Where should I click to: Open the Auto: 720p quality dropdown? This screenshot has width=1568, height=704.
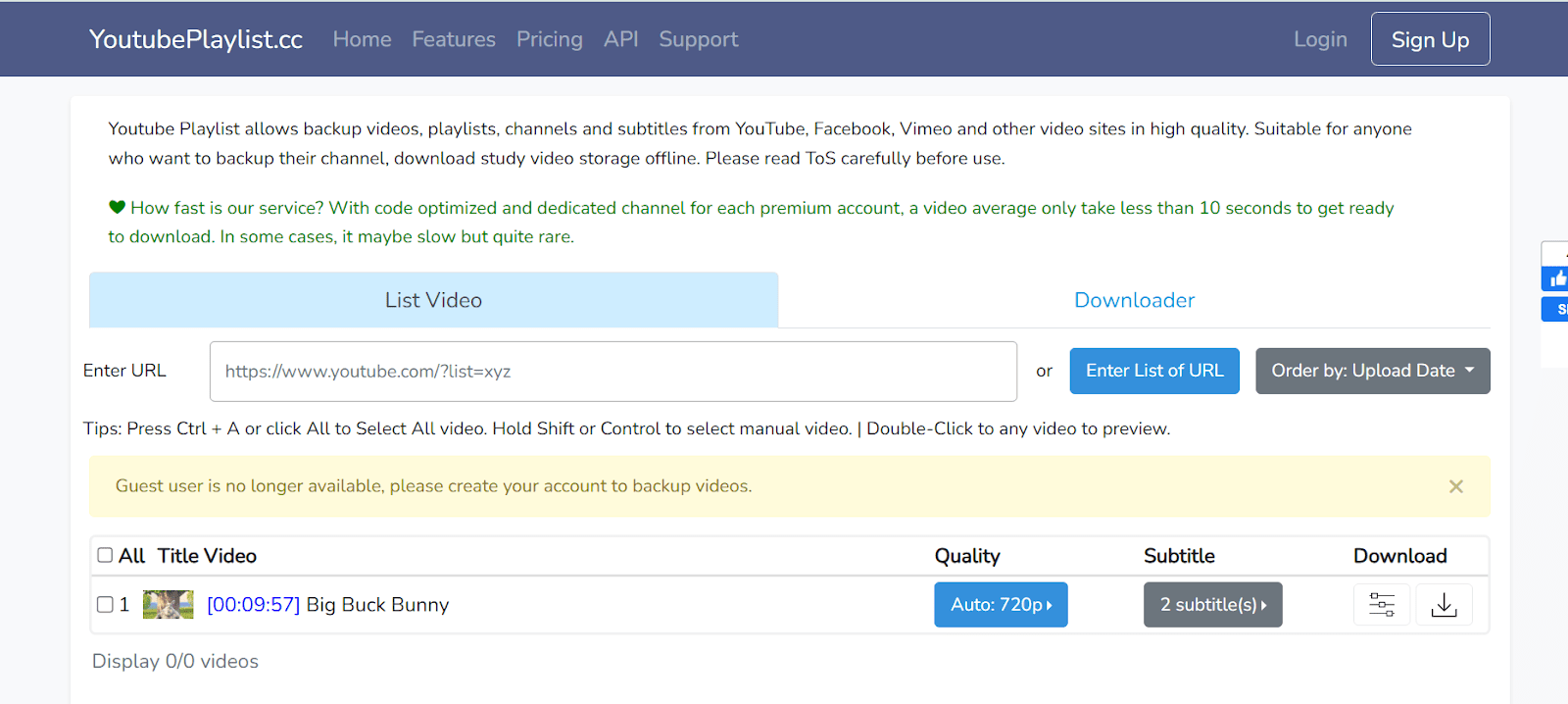click(x=1001, y=605)
